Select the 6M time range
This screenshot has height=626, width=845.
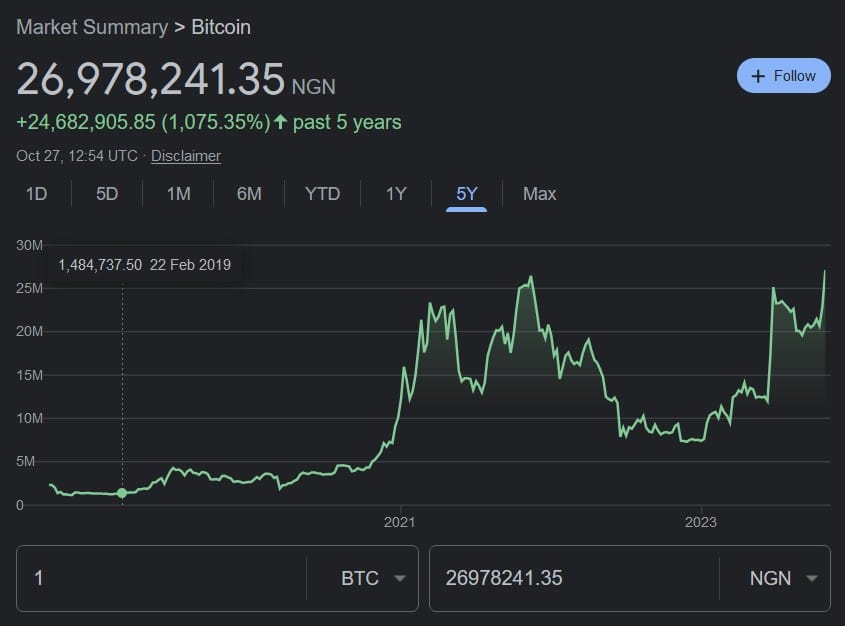pyautogui.click(x=249, y=193)
